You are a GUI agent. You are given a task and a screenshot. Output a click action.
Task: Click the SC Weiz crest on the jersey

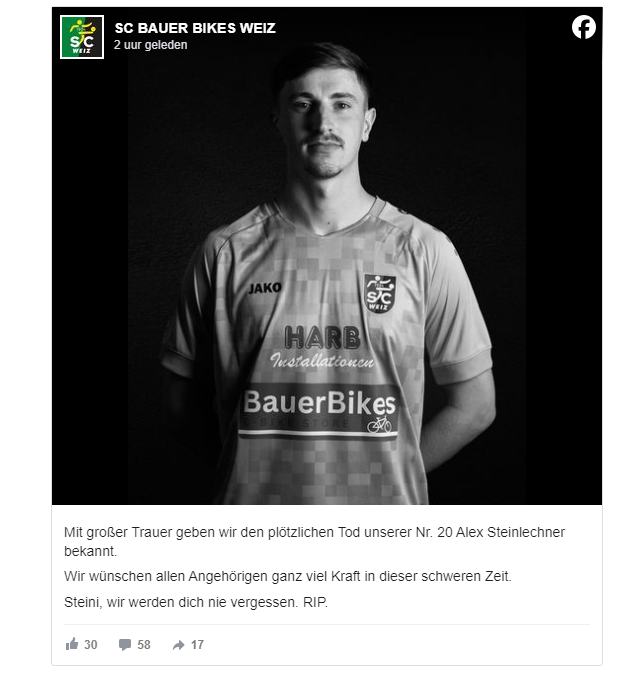click(380, 294)
